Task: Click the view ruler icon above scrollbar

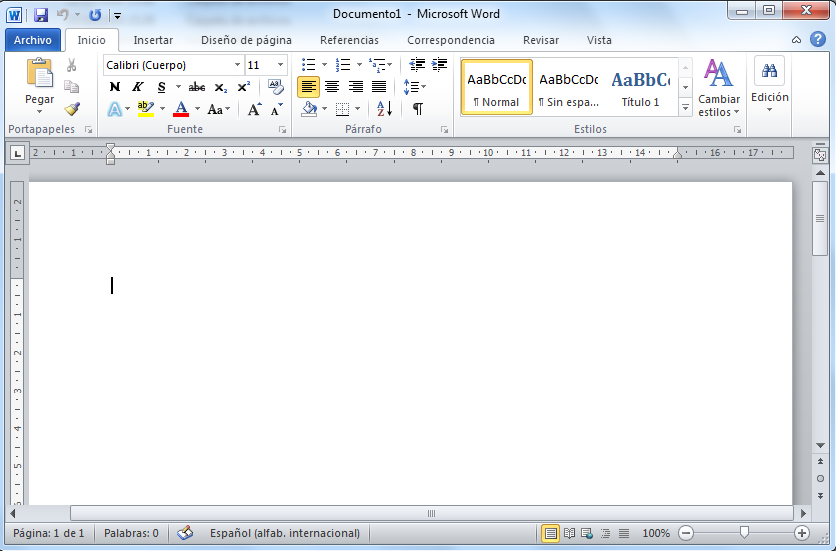Action: pos(820,155)
